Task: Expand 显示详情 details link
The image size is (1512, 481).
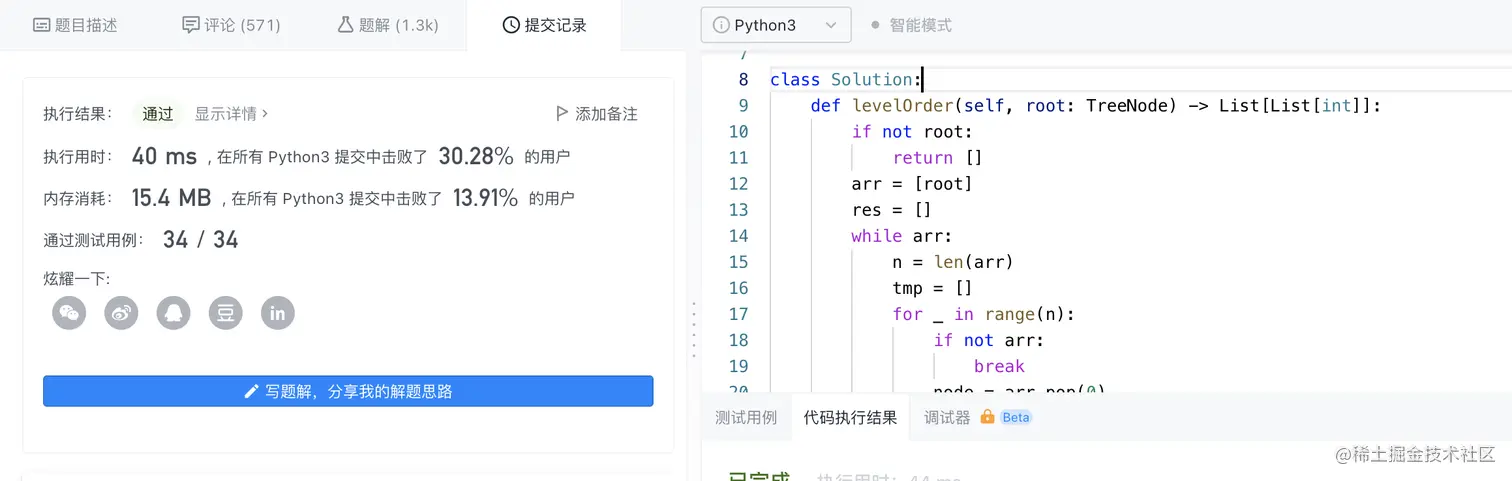Action: tap(231, 114)
